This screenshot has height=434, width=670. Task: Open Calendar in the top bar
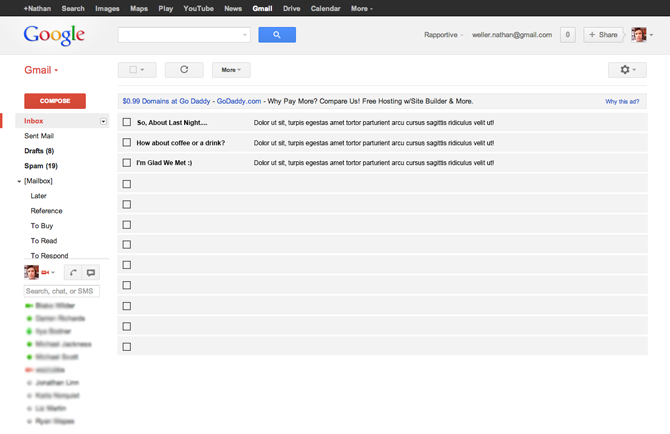click(325, 8)
